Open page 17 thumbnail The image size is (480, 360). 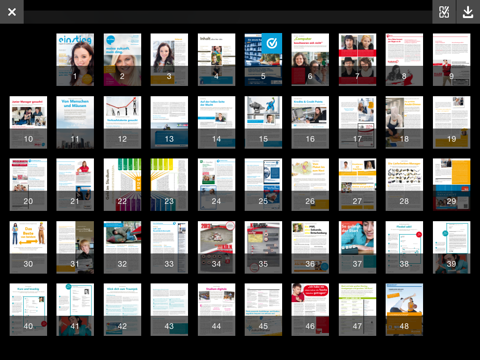[x=357, y=122]
